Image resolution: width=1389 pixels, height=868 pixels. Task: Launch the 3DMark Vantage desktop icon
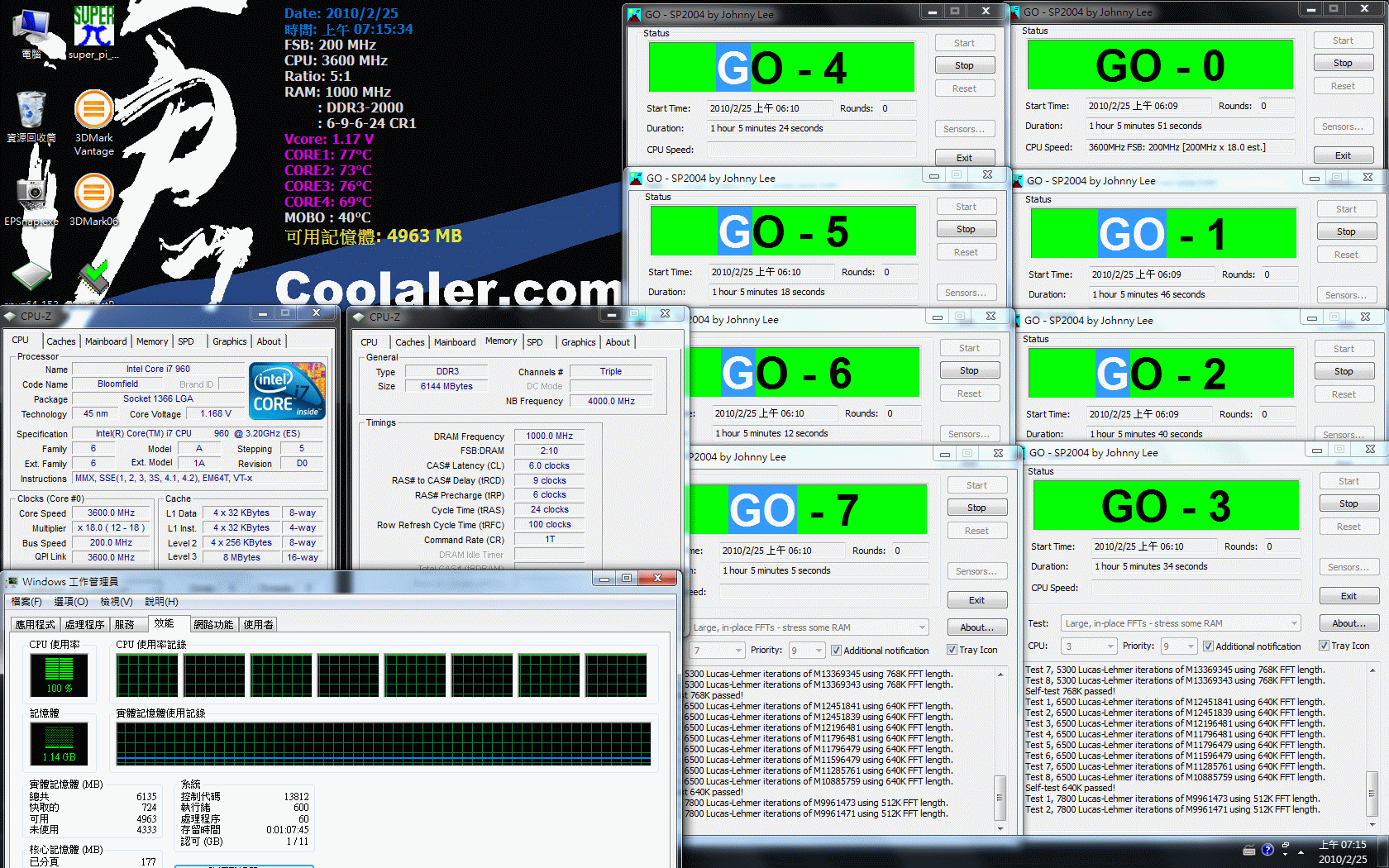pos(94,122)
